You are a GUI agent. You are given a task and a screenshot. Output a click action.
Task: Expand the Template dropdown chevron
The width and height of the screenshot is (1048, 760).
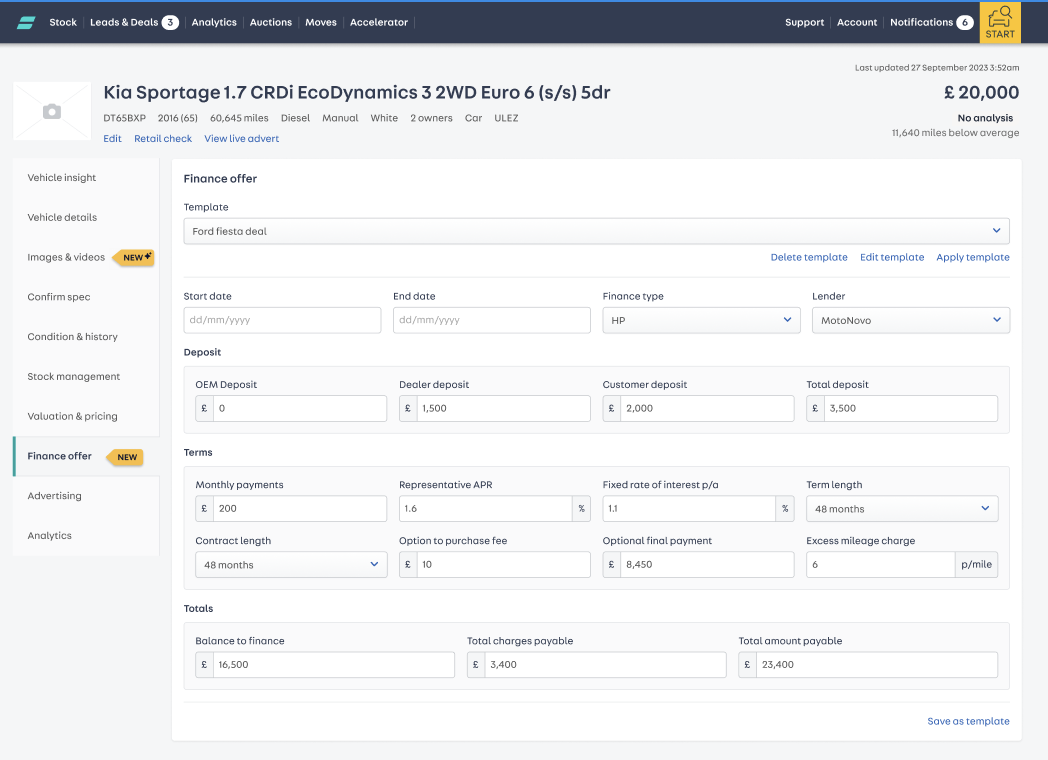[x=996, y=231]
